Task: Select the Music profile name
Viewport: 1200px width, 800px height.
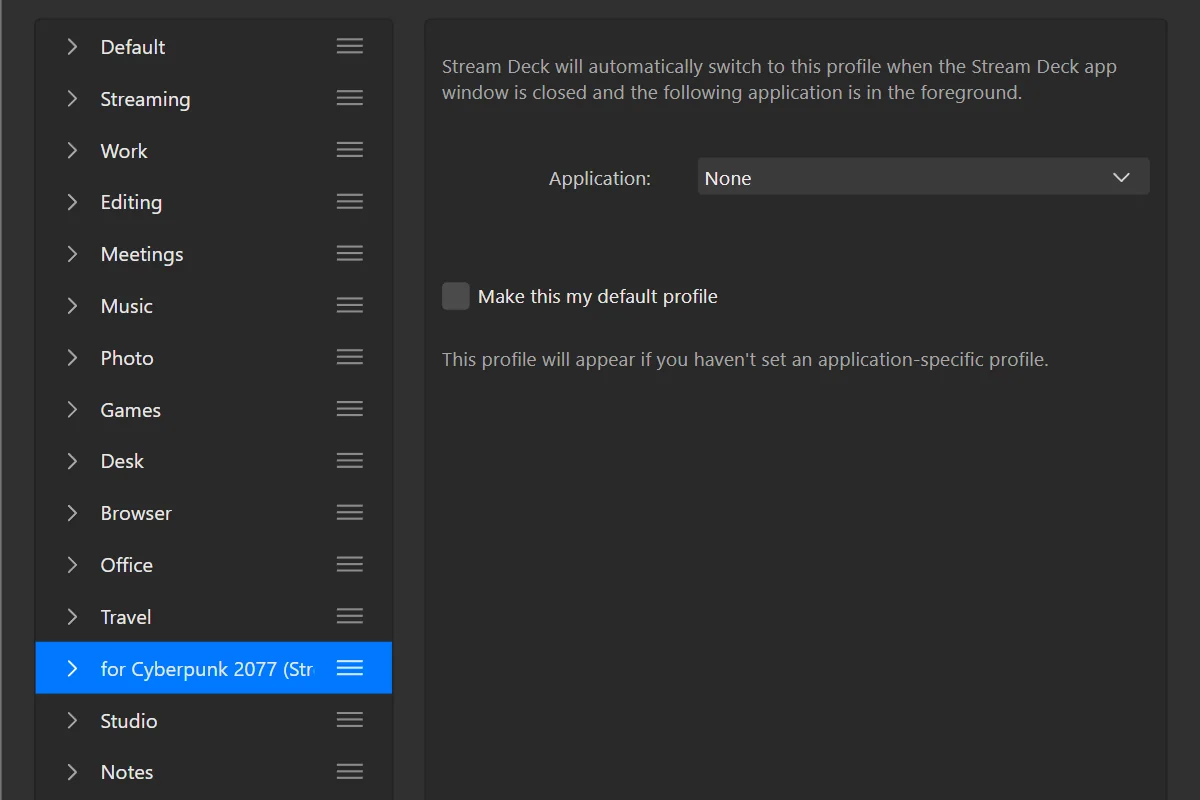Action: [x=127, y=306]
